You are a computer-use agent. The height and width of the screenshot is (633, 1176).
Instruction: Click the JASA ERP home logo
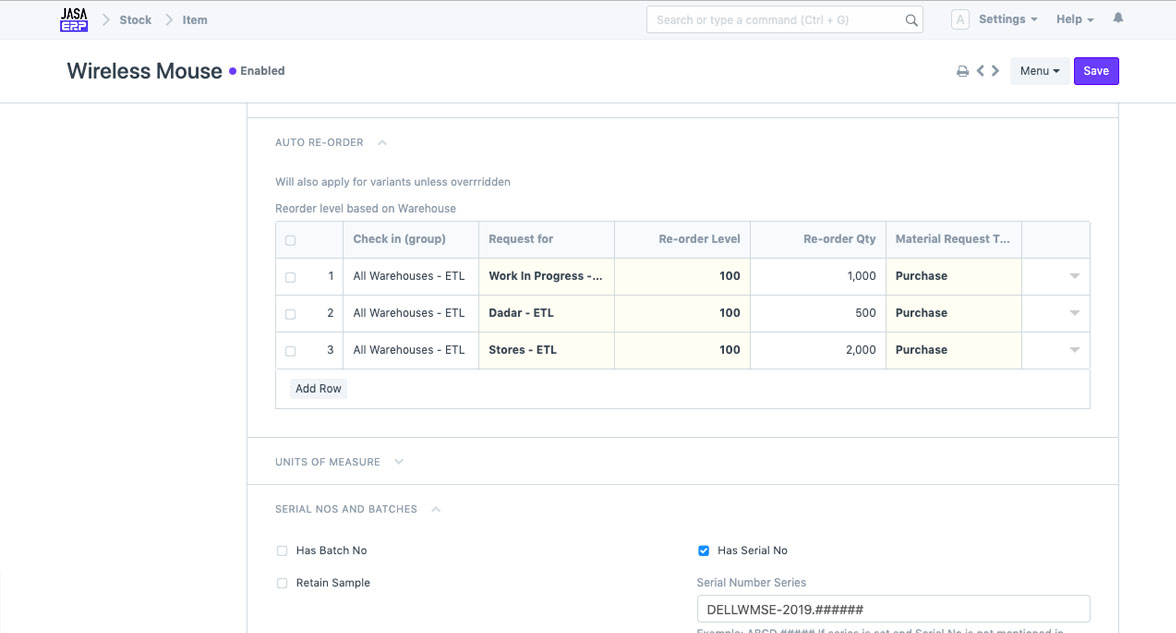pyautogui.click(x=74, y=20)
